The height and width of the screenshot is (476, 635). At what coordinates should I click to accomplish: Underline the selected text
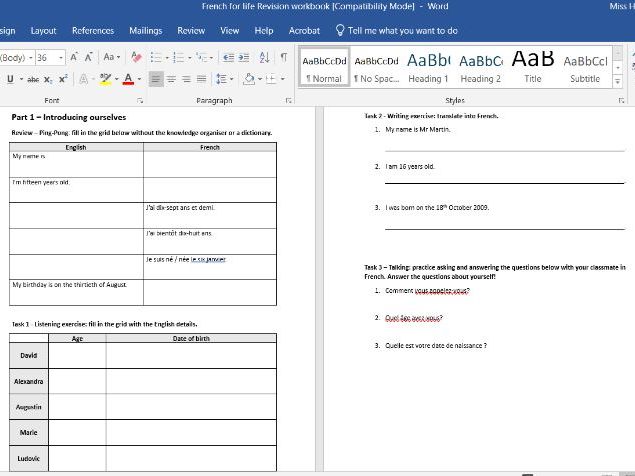pyautogui.click(x=11, y=79)
